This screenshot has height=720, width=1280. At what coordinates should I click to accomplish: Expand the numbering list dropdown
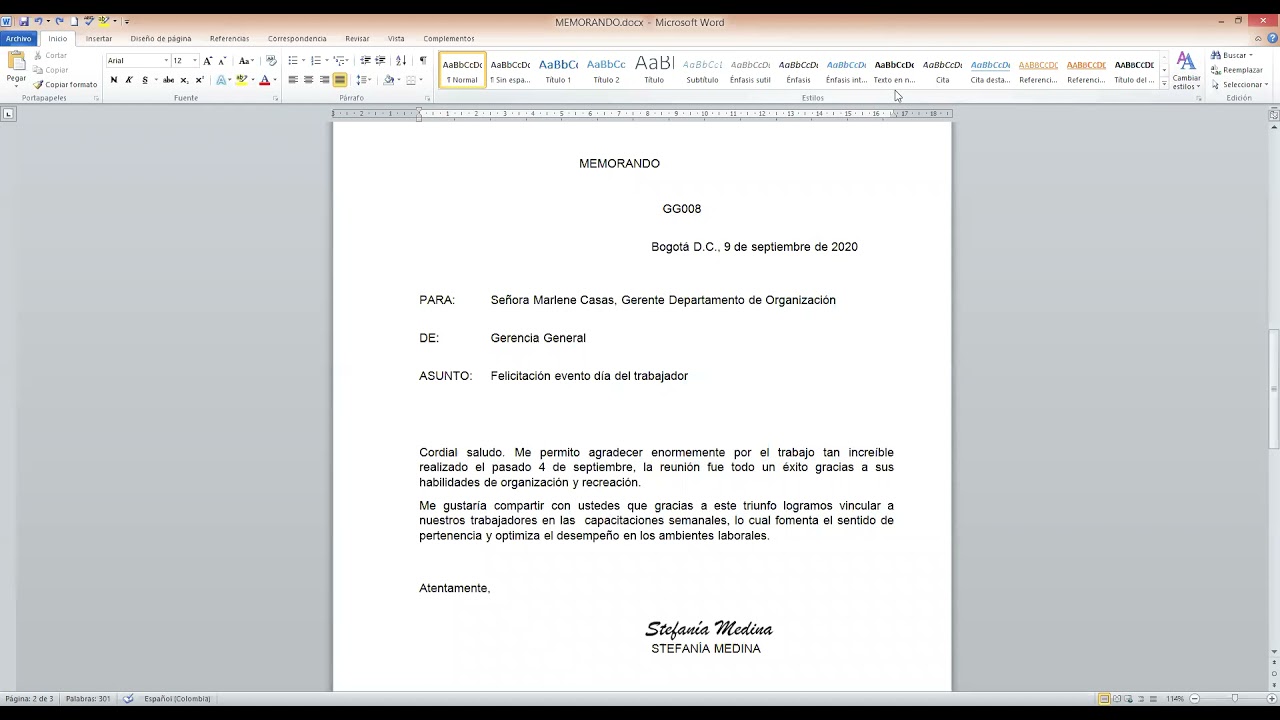point(326,61)
